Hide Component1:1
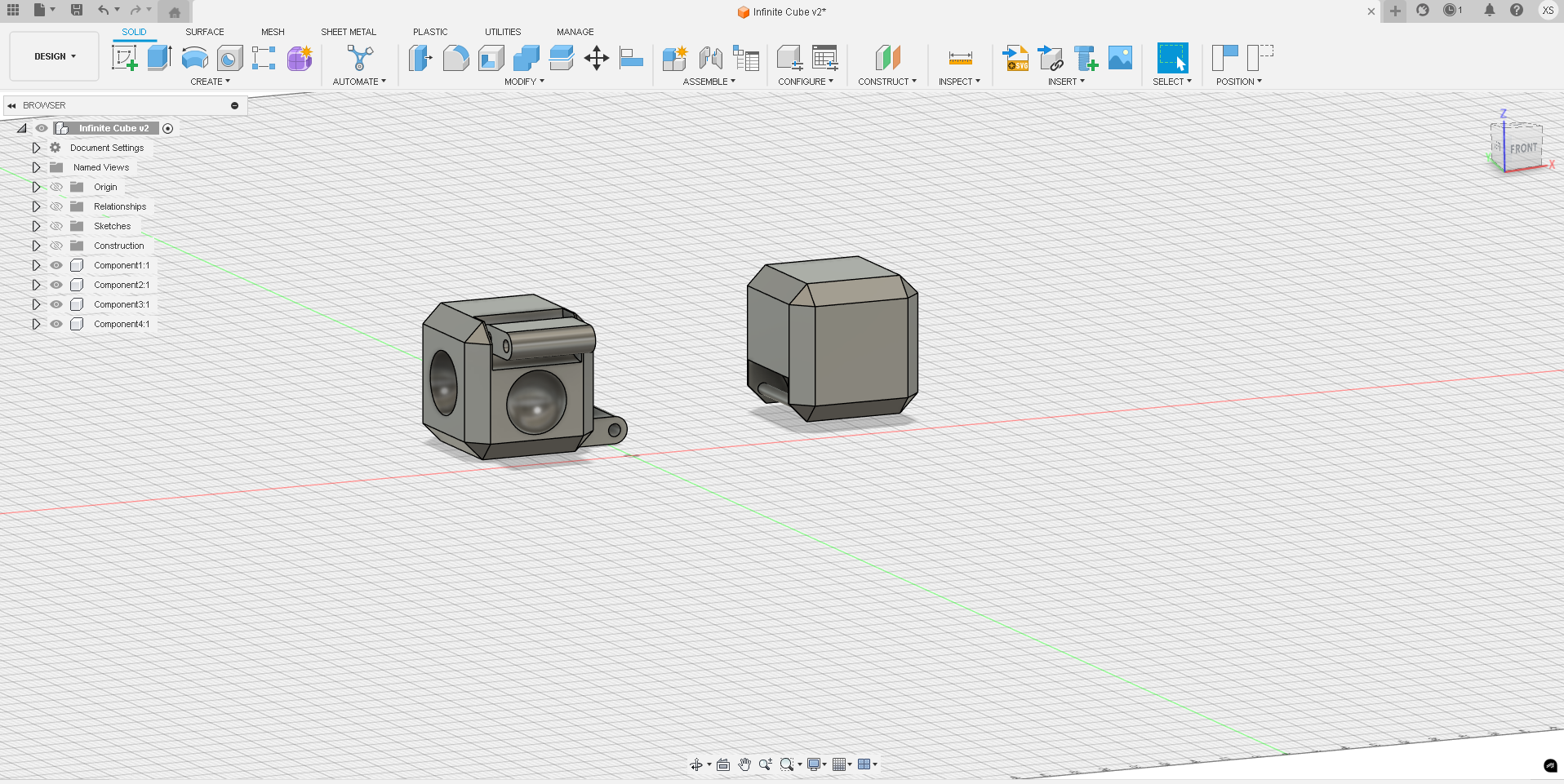Viewport: 1564px width, 784px height. (x=56, y=265)
